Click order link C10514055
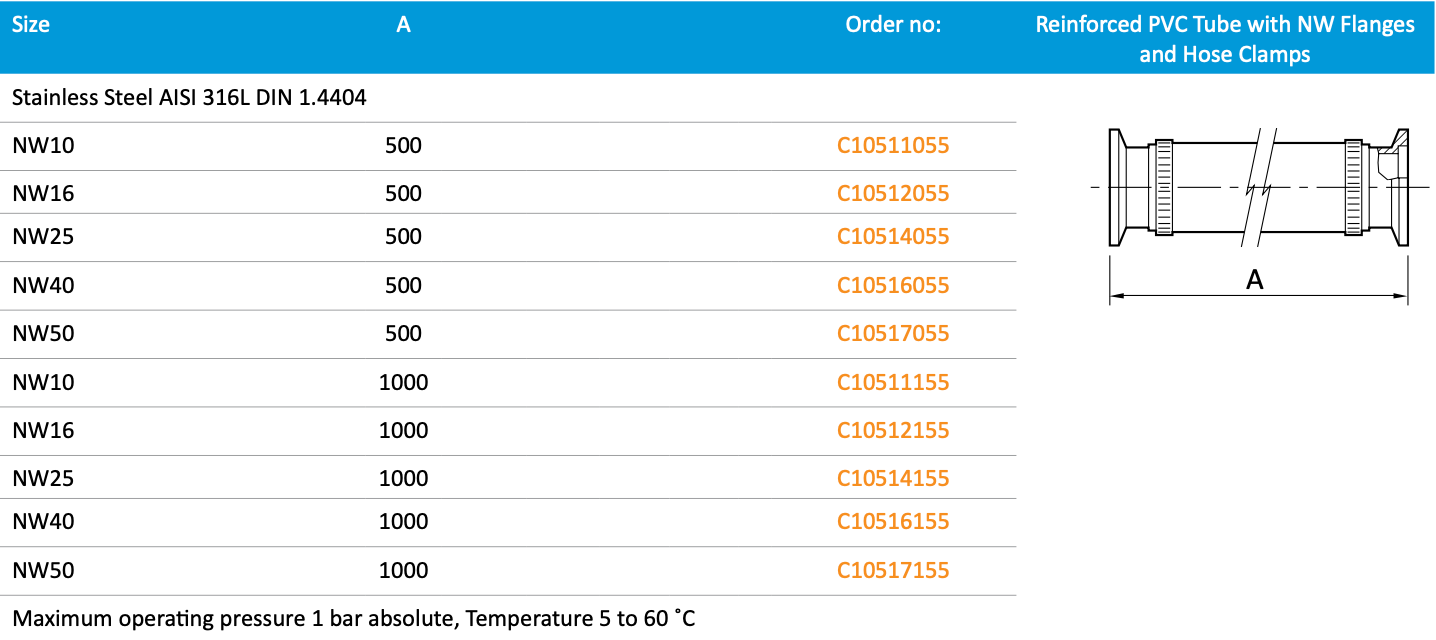Viewport: 1436px width, 640px height. pos(893,237)
